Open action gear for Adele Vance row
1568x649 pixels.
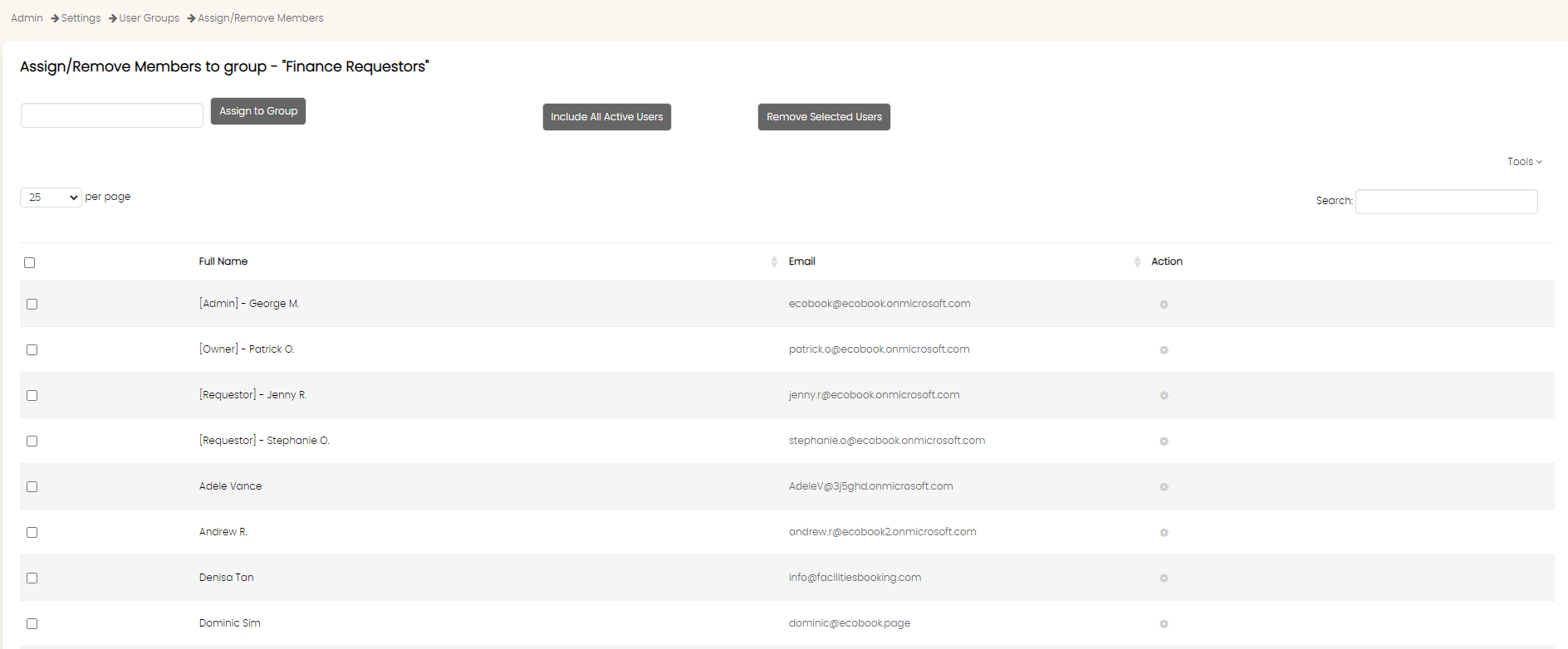[1164, 487]
